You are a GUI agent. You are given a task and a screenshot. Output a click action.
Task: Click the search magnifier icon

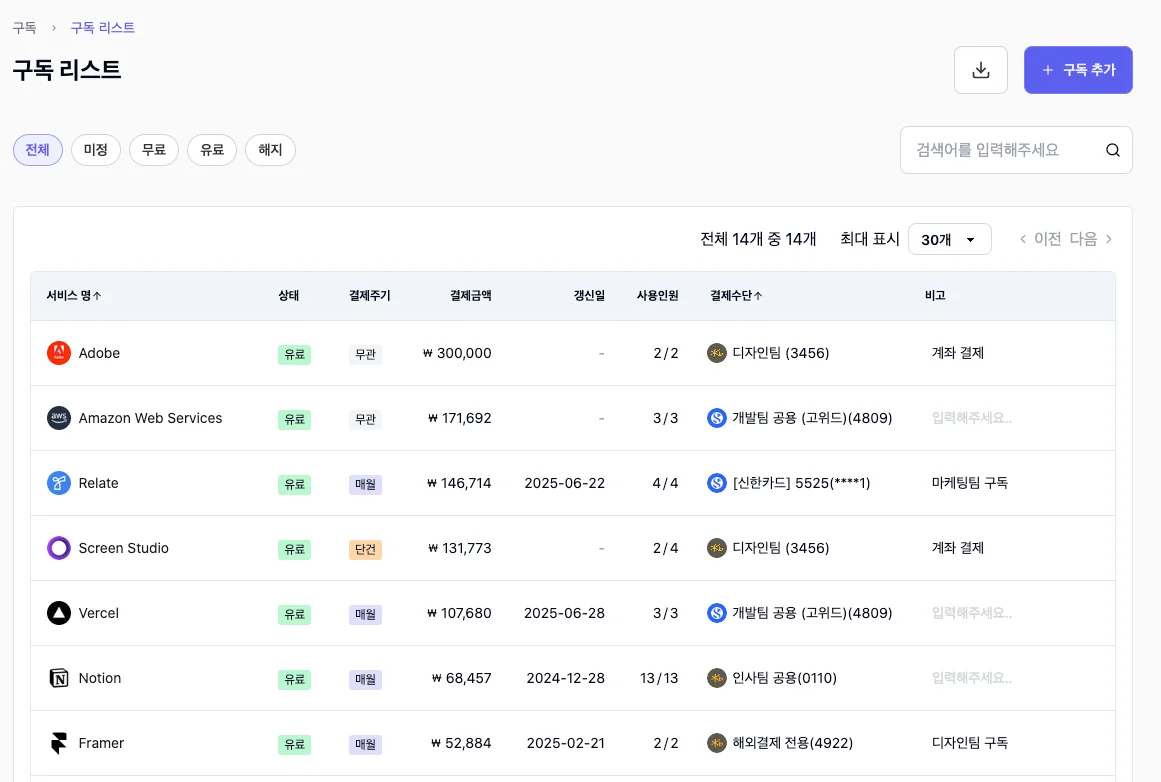[1113, 149]
